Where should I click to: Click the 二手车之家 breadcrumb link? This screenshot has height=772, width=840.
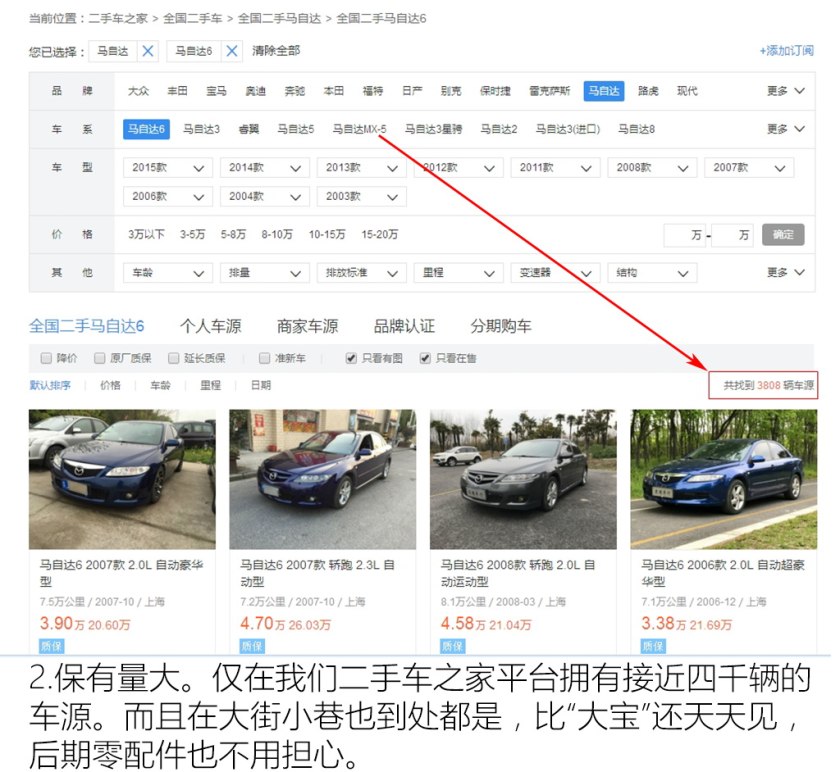point(118,19)
